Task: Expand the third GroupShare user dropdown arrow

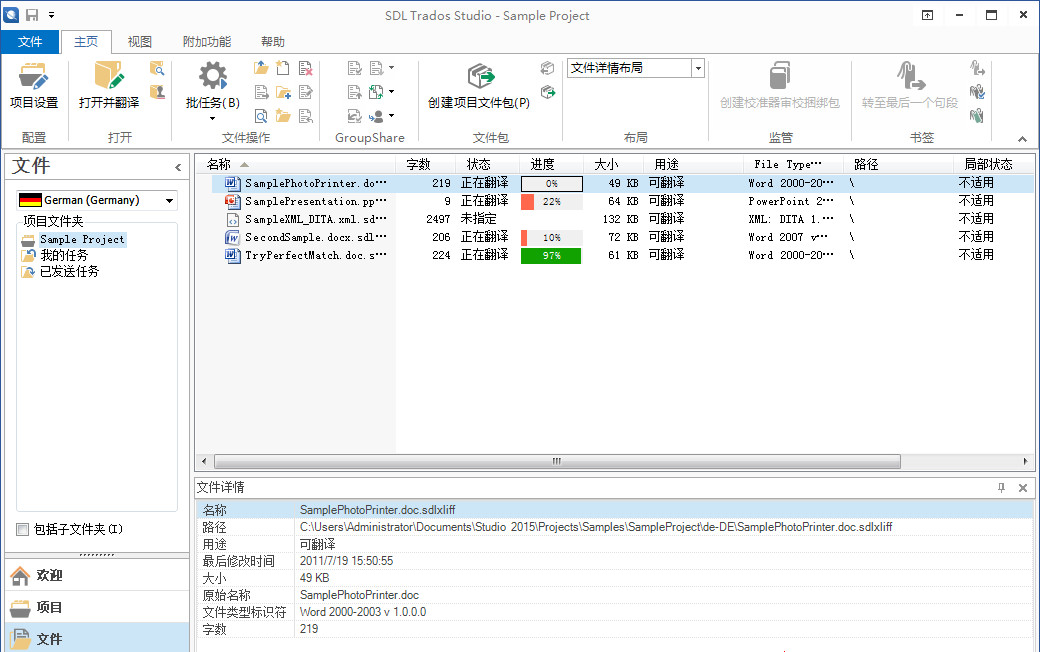Action: (x=391, y=116)
